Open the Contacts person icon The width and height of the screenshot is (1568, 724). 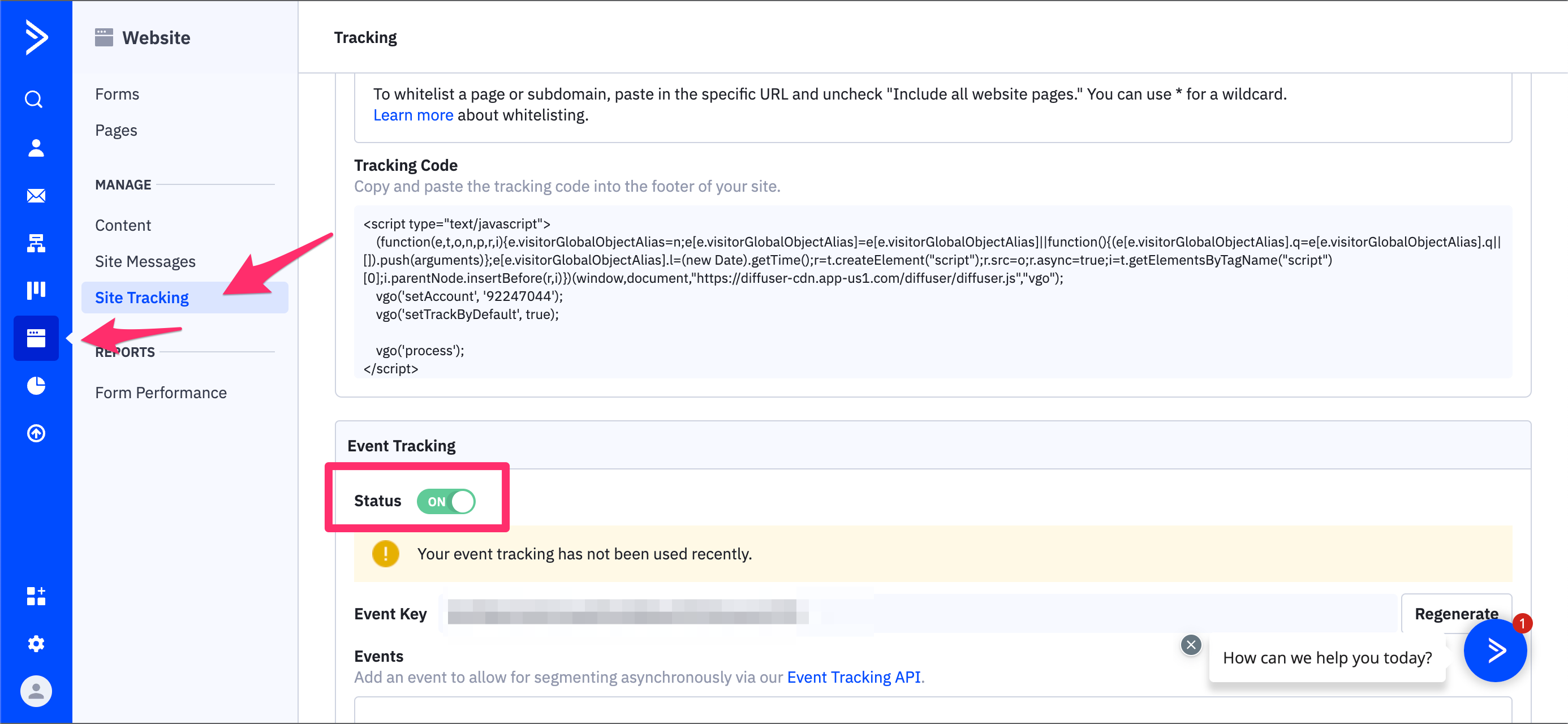36,148
